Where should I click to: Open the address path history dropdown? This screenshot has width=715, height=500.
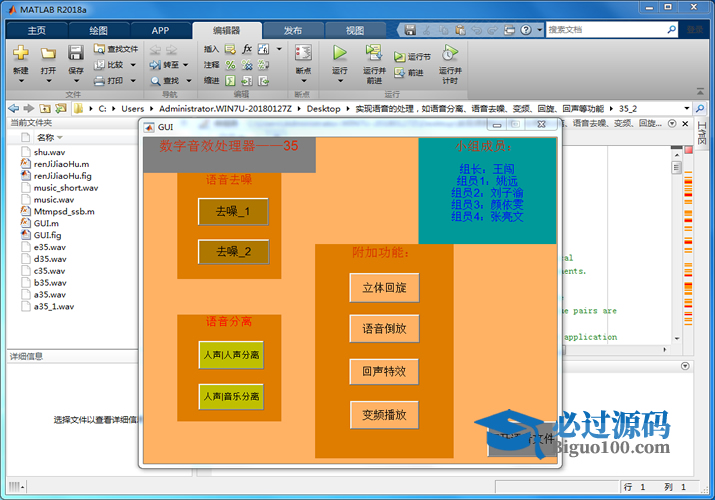tap(687, 108)
